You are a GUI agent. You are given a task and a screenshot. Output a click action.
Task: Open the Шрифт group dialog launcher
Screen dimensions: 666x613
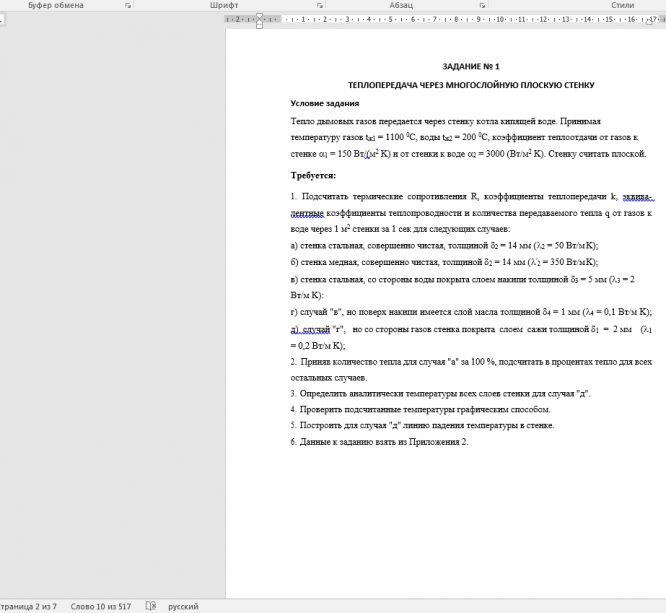pyautogui.click(x=320, y=6)
